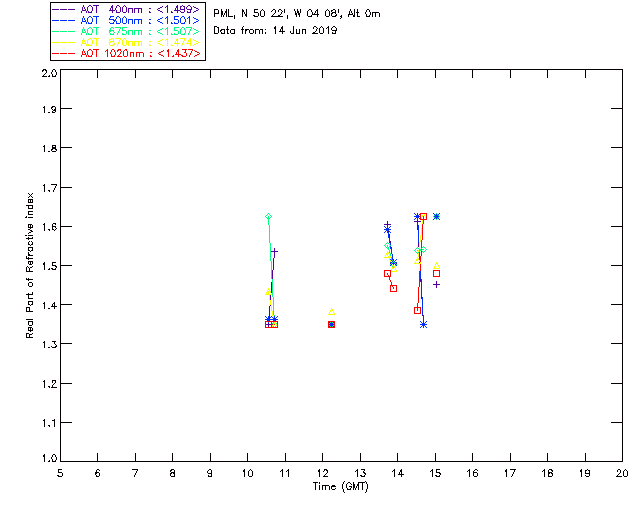Click x-axis tick label 6
The height and width of the screenshot is (512, 640).
pos(98,473)
